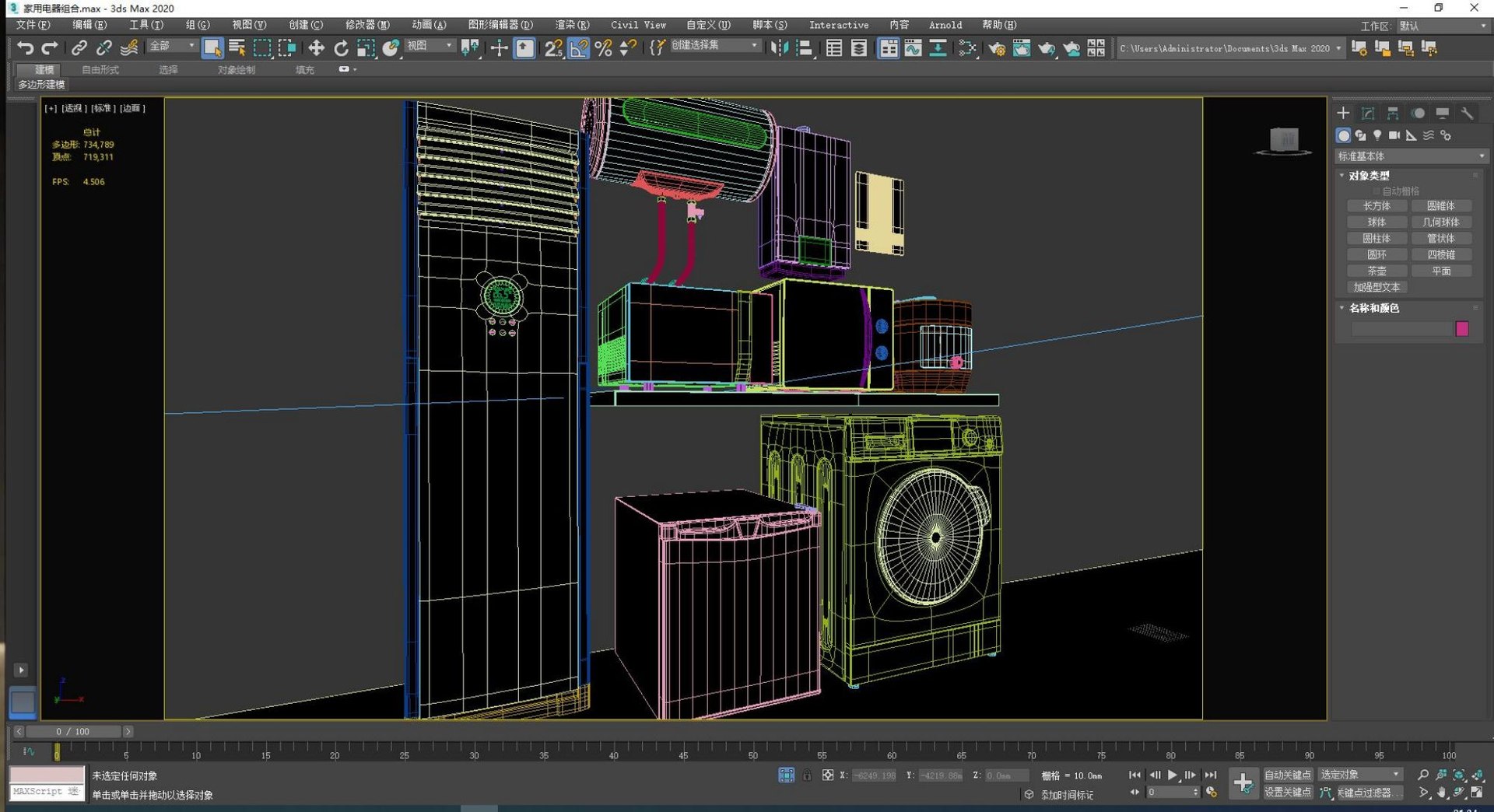Viewport: 1494px width, 812px height.
Task: Click the 球体 primitive button
Action: pos(1377,222)
